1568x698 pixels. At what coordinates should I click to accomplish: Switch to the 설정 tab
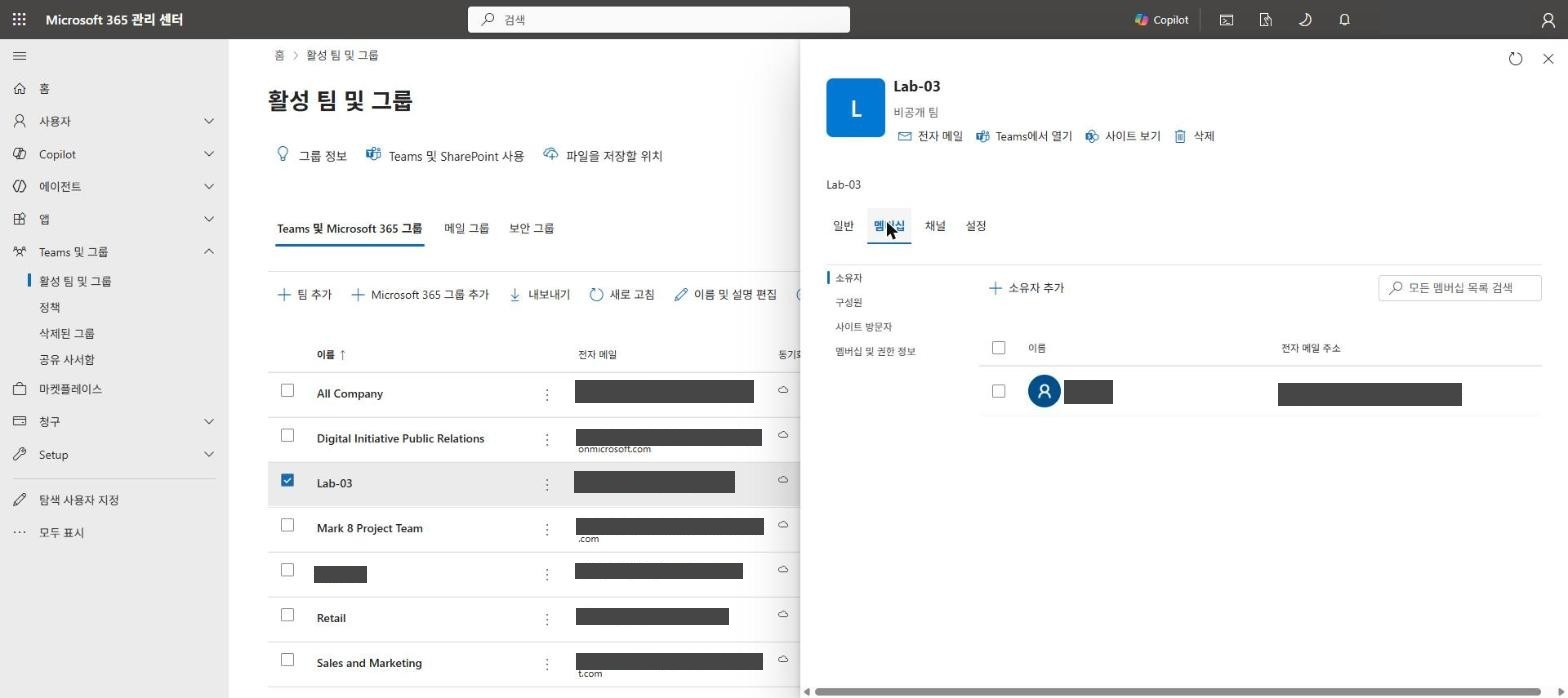tap(976, 226)
